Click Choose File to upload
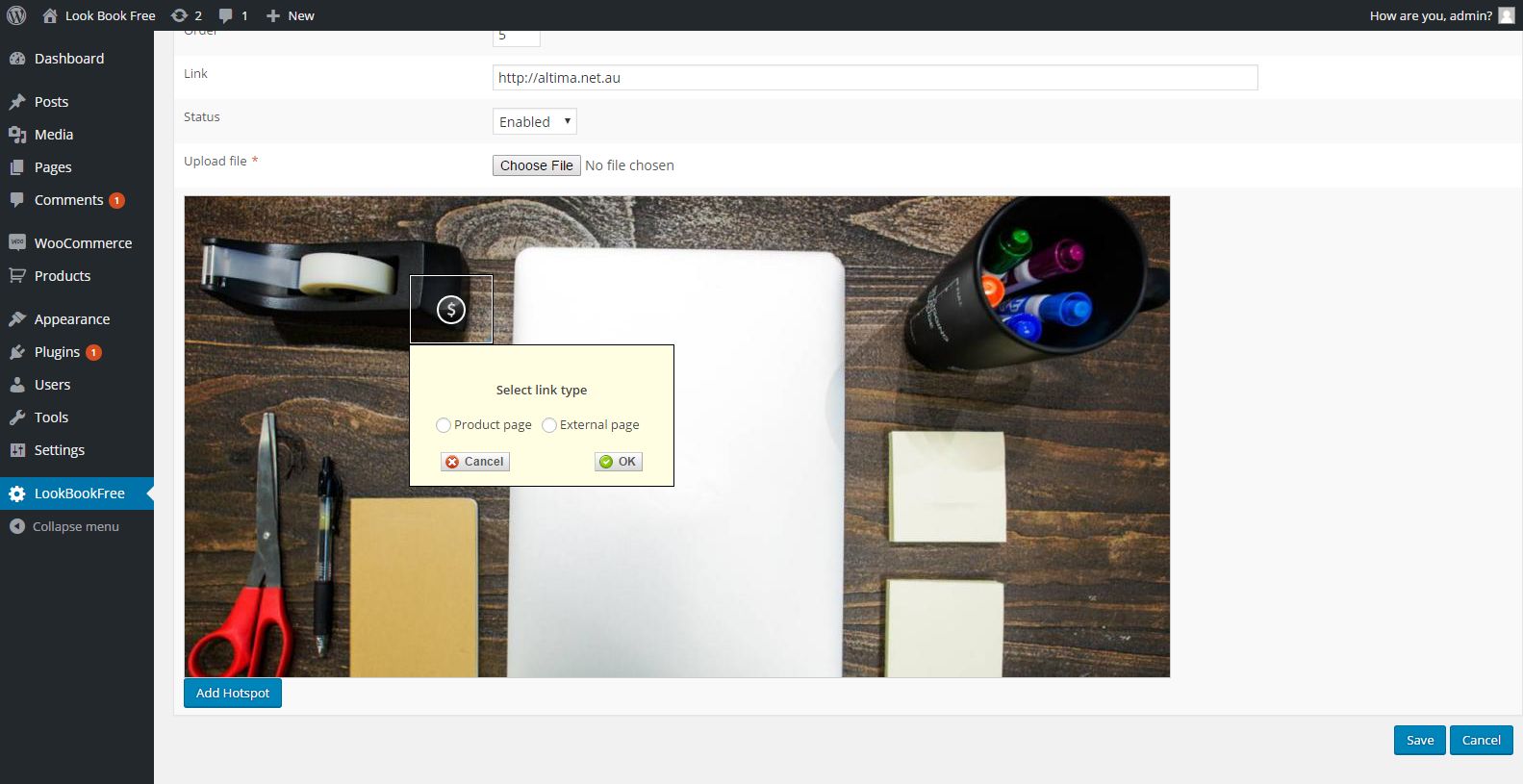The height and width of the screenshot is (784, 1523). point(536,165)
